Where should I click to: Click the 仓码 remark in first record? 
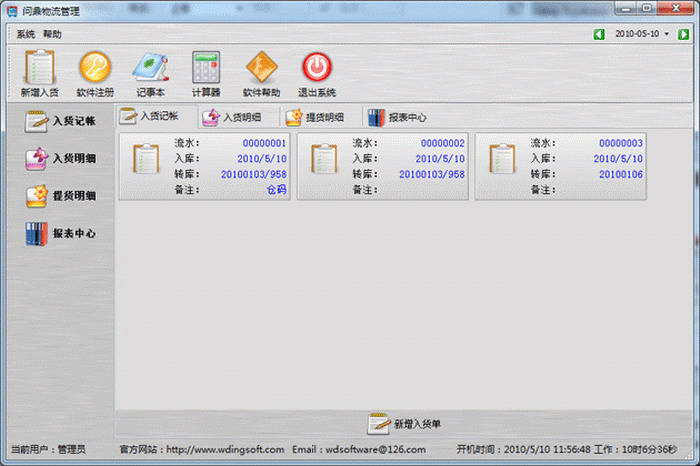click(x=276, y=190)
